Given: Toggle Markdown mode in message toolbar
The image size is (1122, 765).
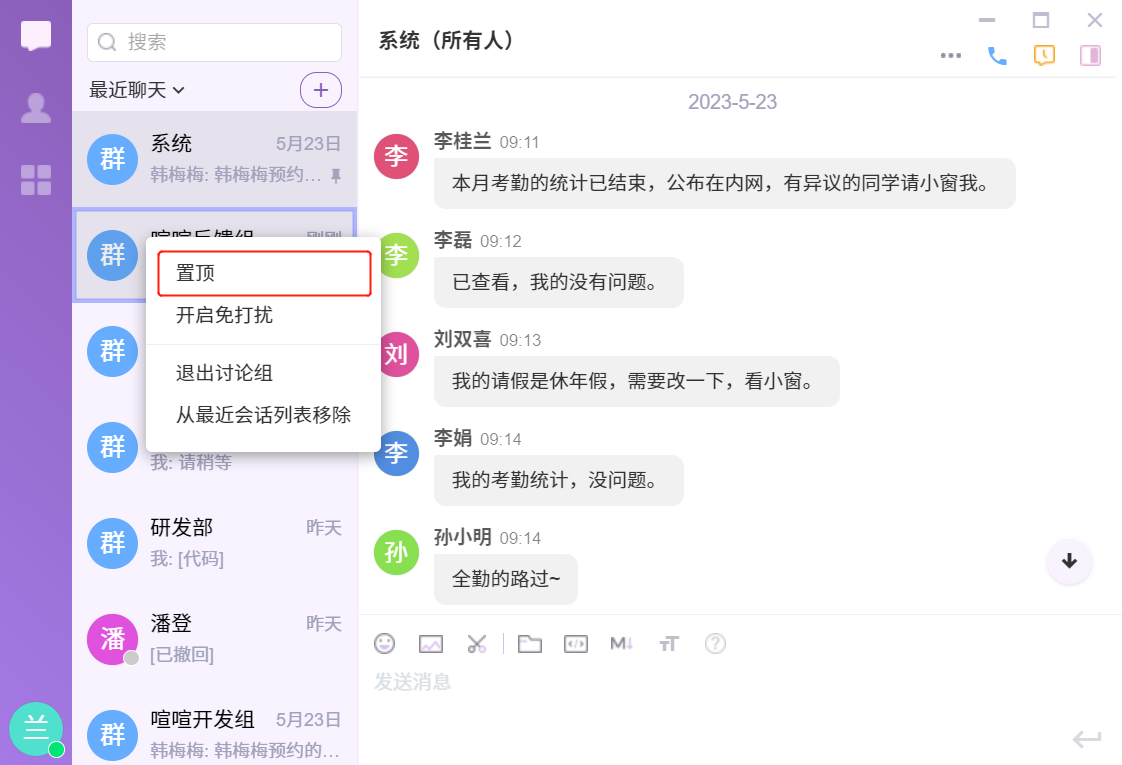Looking at the screenshot, I should point(622,644).
